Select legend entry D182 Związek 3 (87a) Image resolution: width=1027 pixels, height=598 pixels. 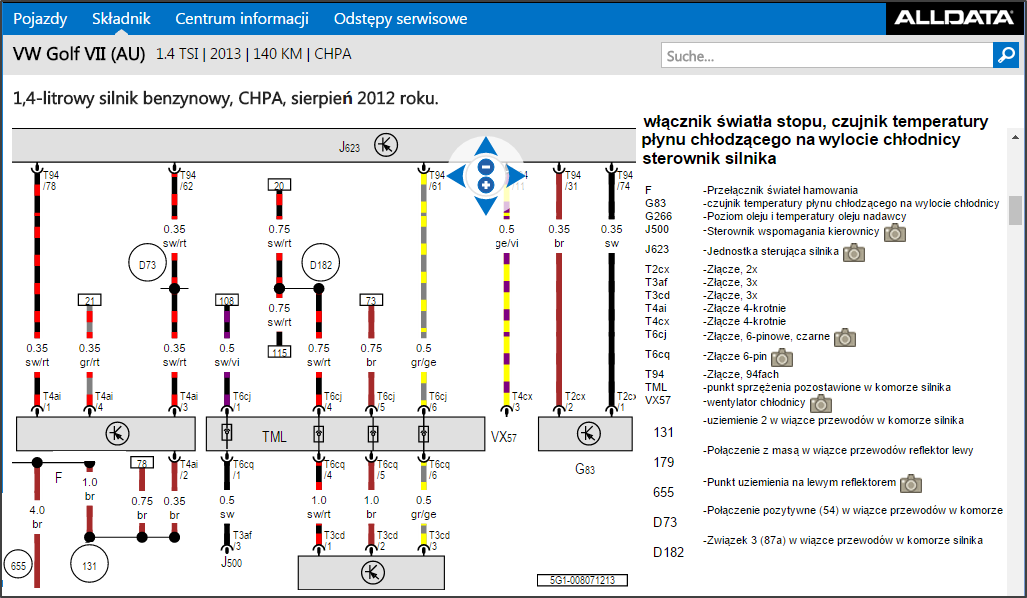coord(817,546)
